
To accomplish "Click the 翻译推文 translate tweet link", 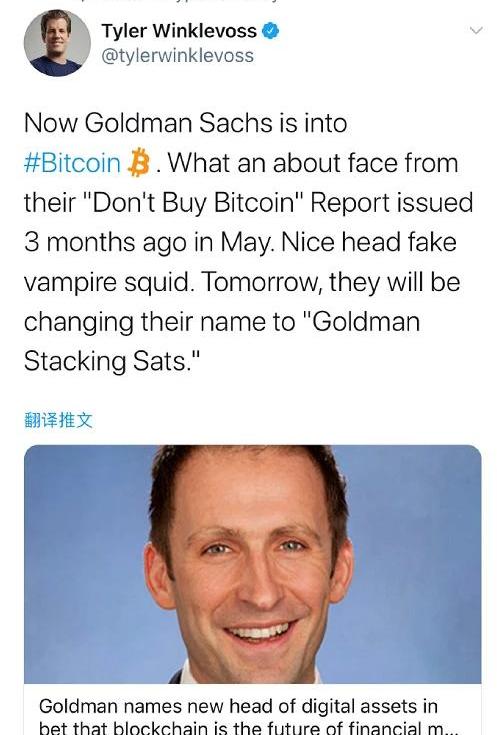I will tap(58, 420).
